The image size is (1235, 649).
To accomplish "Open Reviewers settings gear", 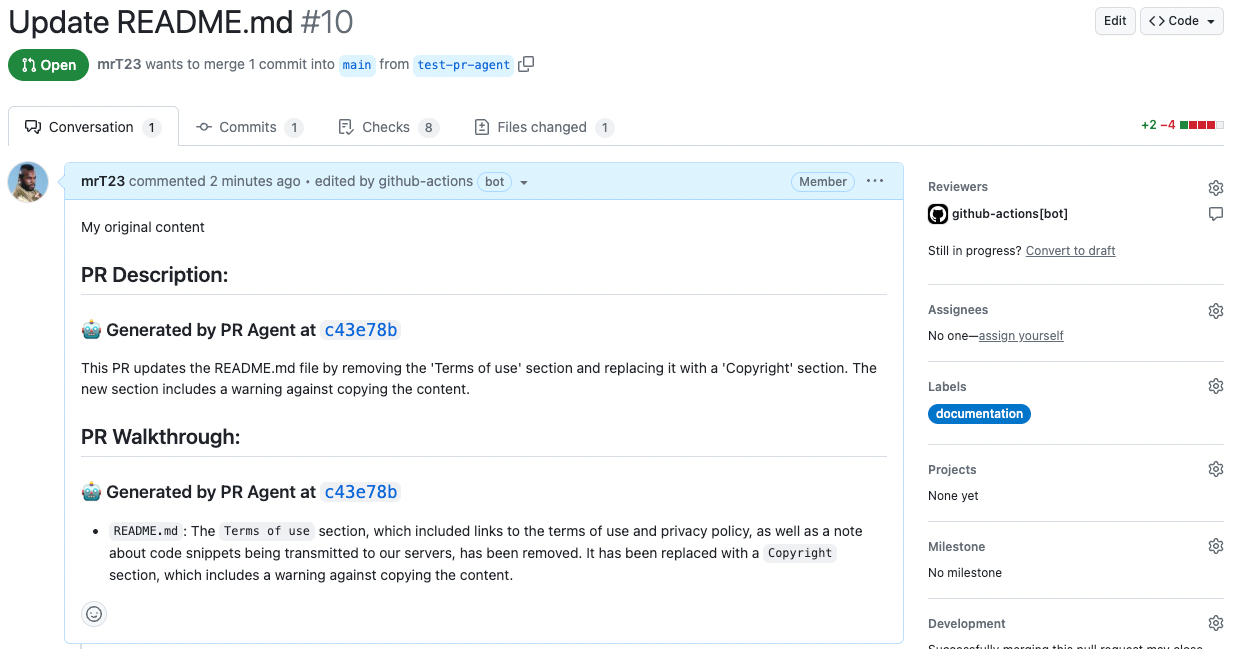I will (x=1215, y=188).
